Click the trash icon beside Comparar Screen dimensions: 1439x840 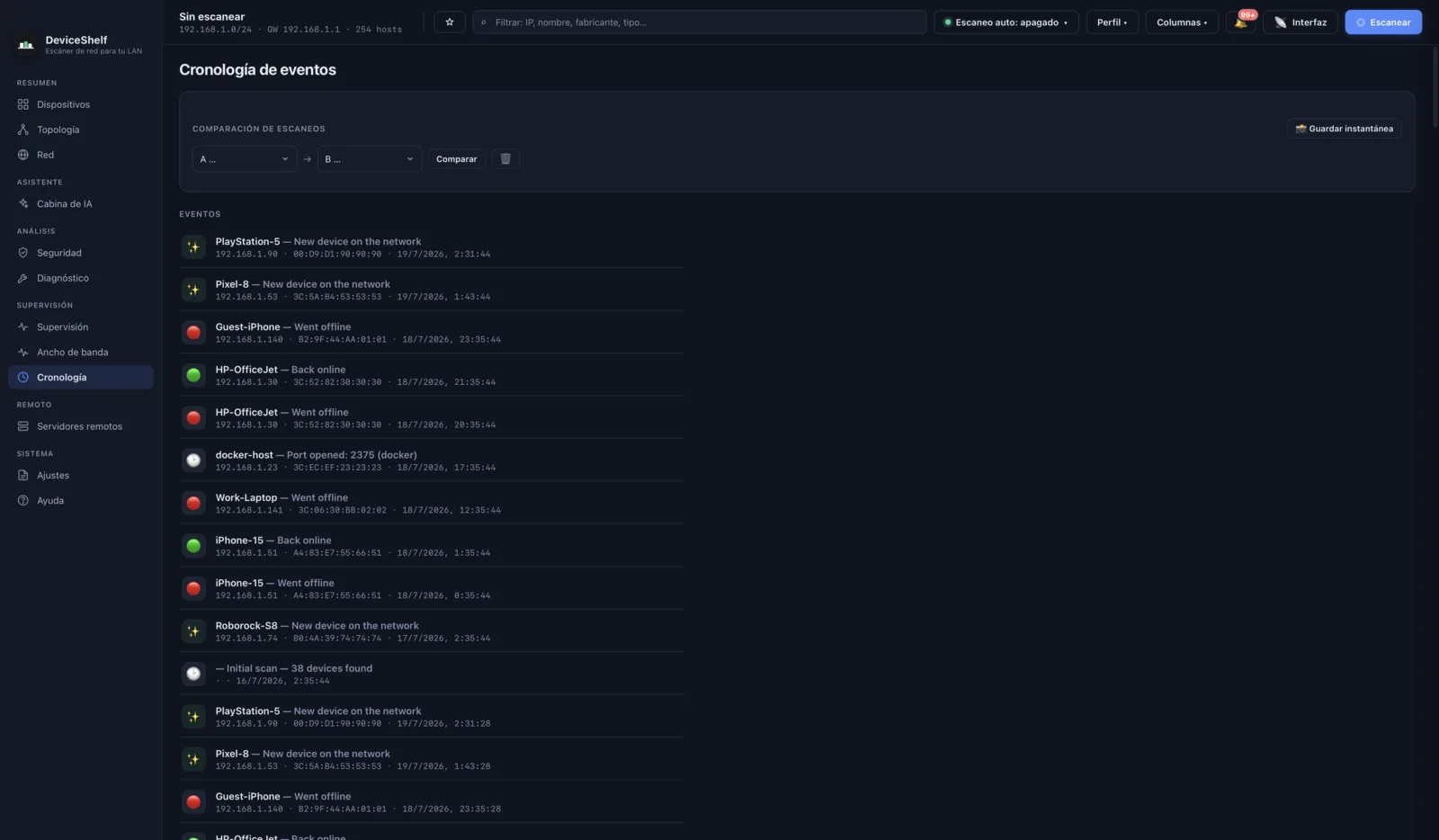[505, 159]
